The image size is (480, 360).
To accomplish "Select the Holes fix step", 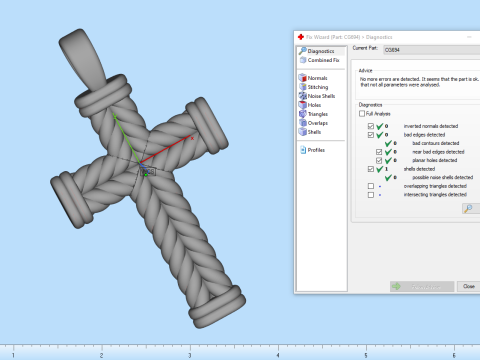I will click(310, 105).
